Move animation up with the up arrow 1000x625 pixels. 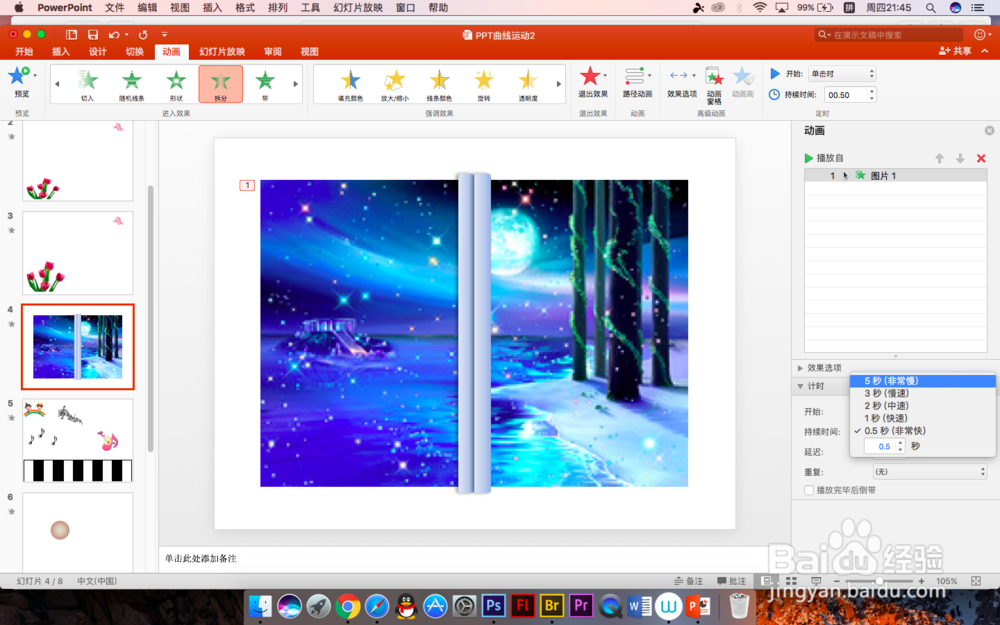tap(939, 158)
